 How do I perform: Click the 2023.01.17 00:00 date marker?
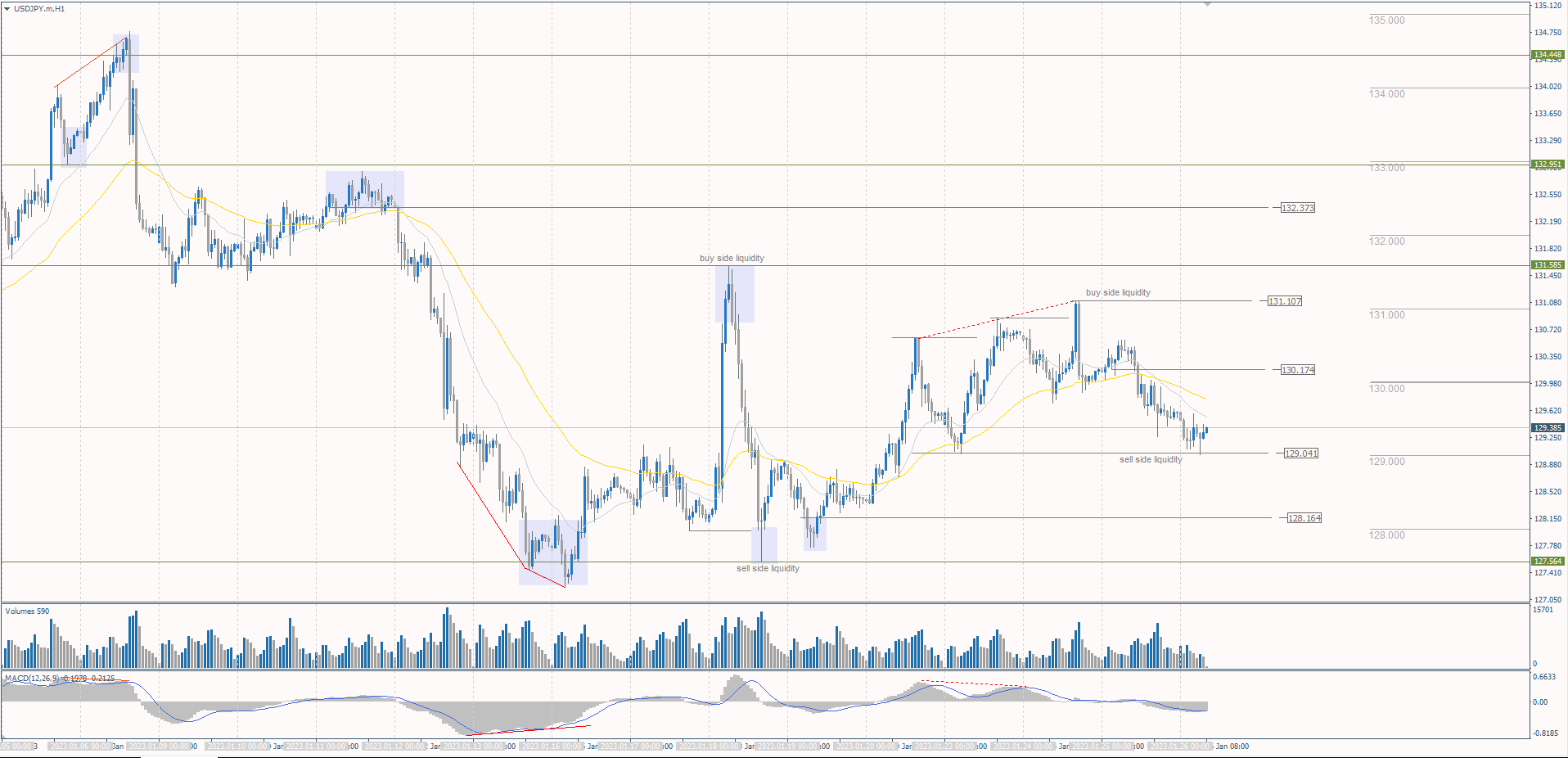(x=629, y=747)
